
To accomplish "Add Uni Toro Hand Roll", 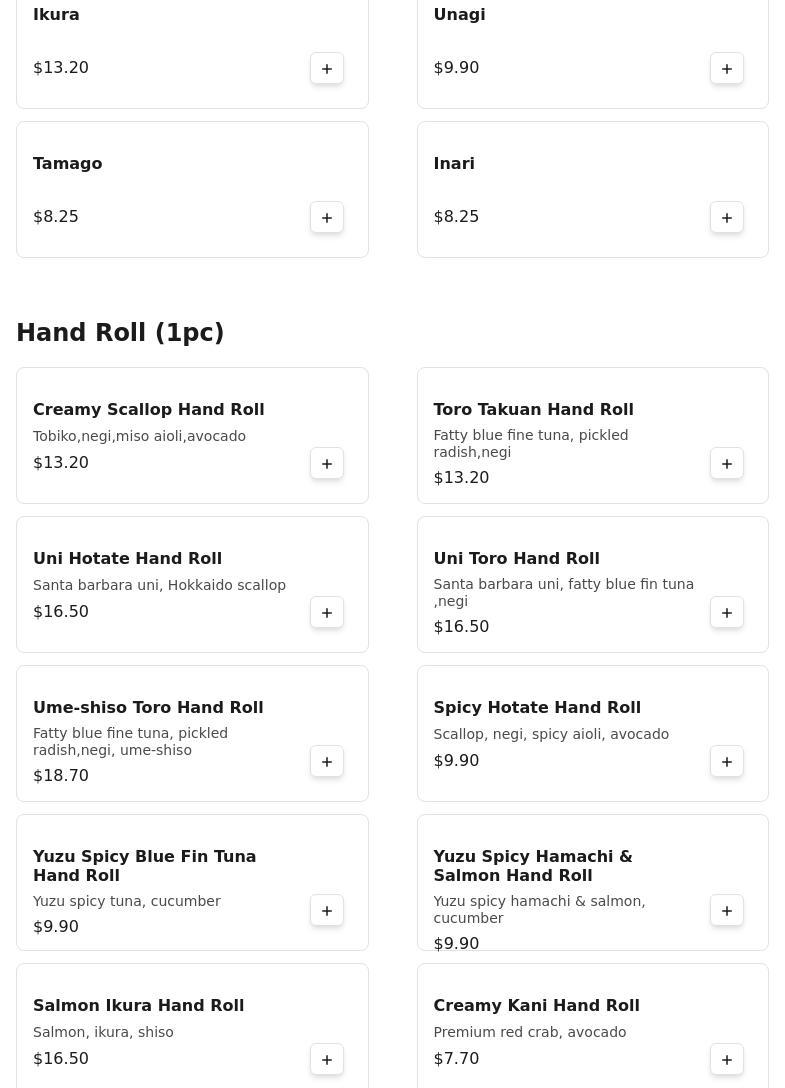I will [x=727, y=612].
